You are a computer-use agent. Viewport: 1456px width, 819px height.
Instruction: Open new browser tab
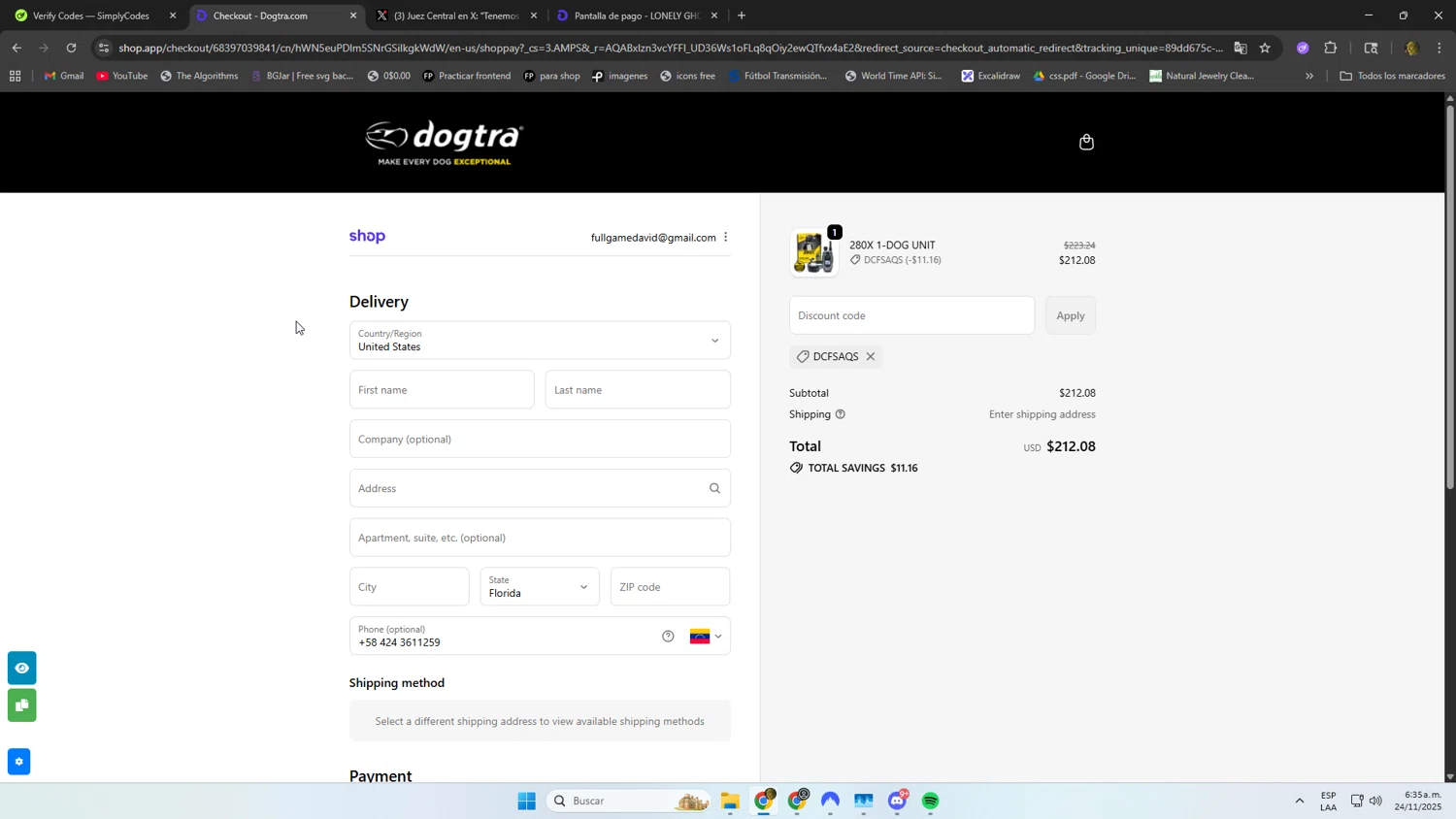[x=742, y=16]
